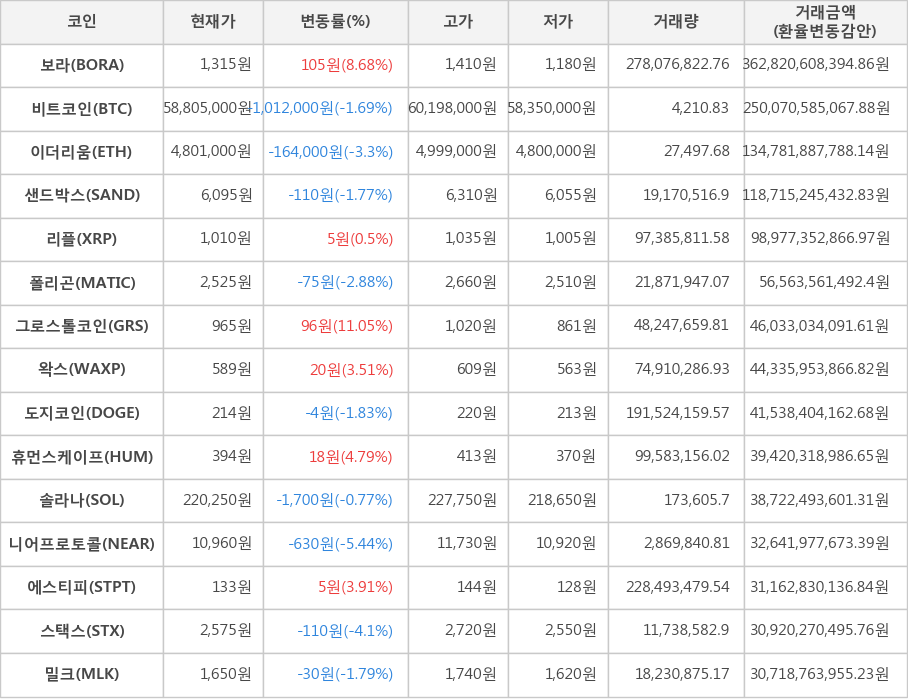Click the 코인 column header

coord(82,22)
